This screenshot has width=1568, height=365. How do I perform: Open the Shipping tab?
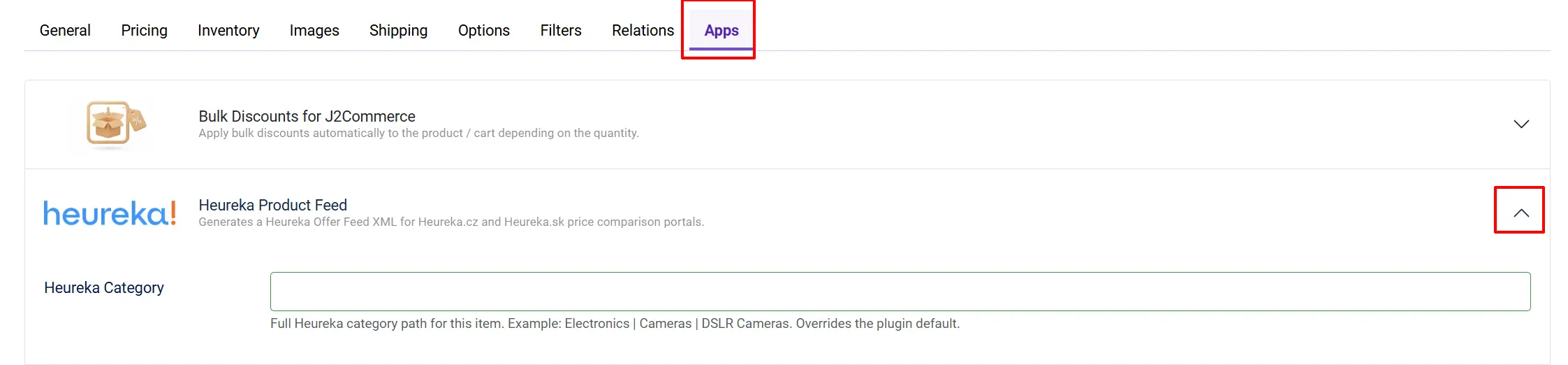coord(398,31)
